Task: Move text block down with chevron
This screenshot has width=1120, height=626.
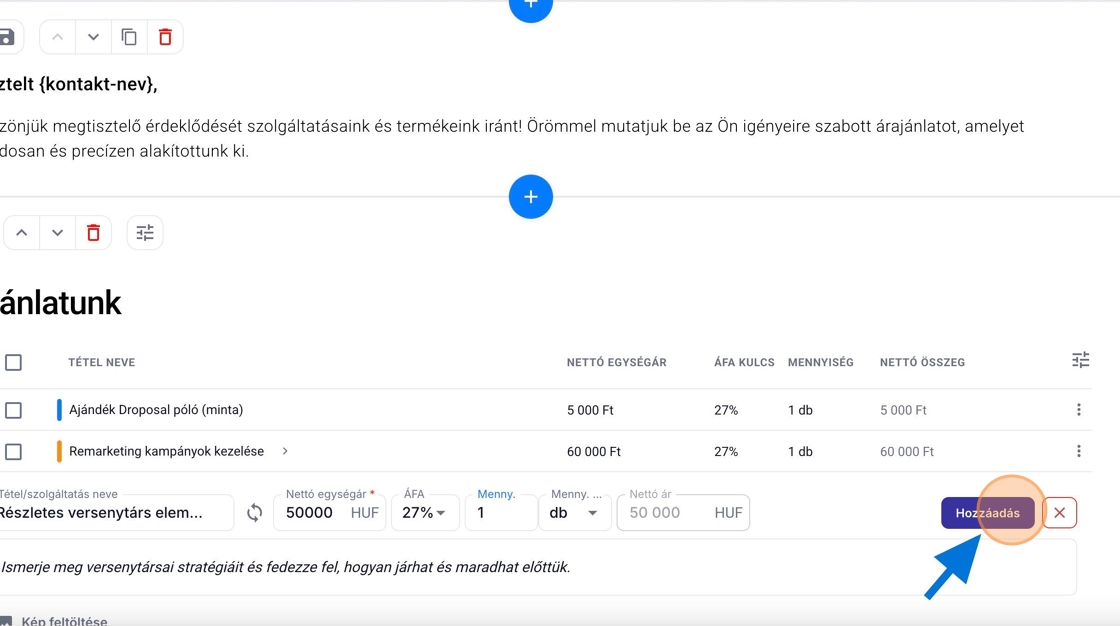Action: coord(93,37)
